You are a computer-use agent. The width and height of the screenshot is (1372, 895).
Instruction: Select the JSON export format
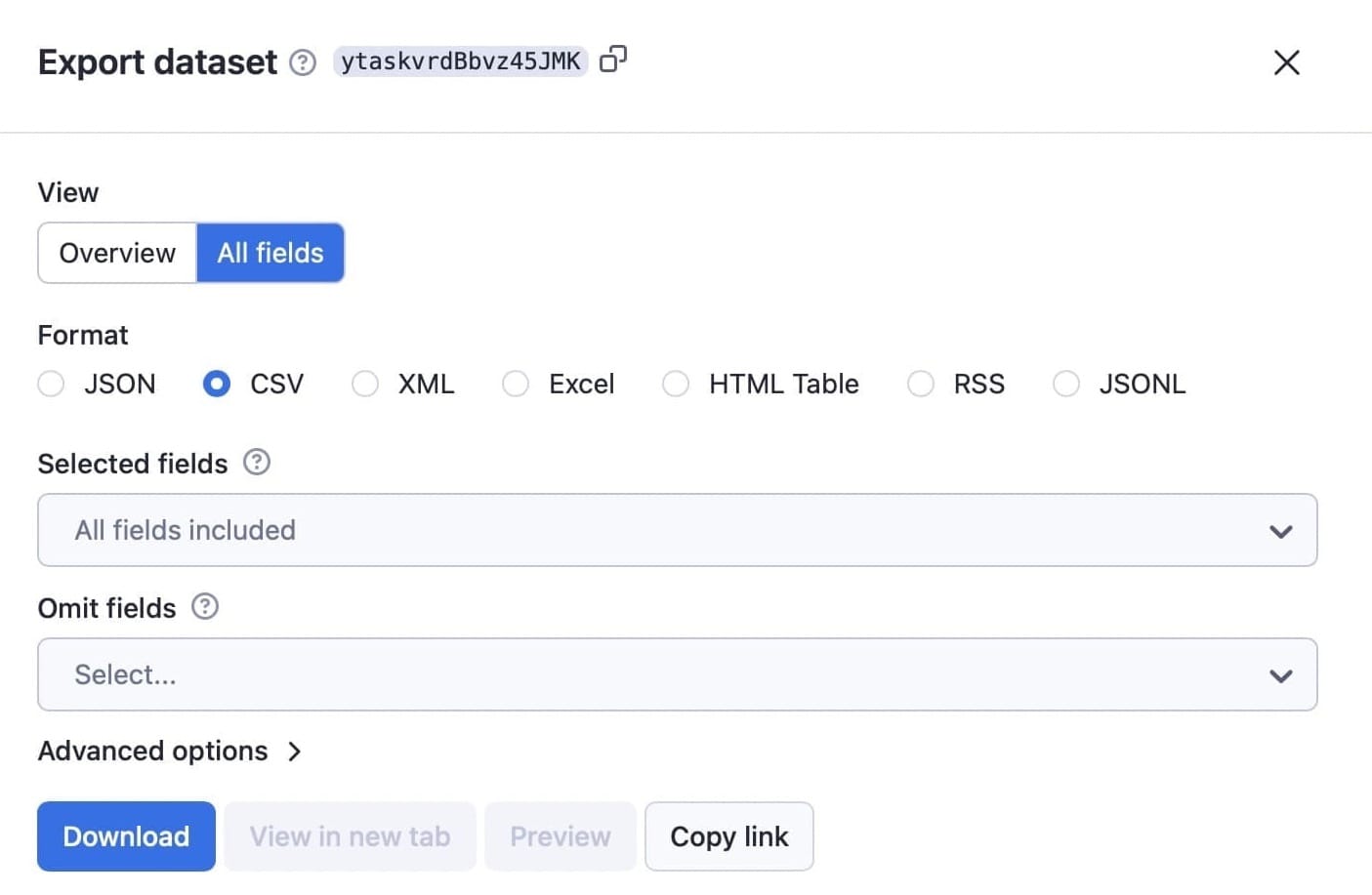click(51, 384)
